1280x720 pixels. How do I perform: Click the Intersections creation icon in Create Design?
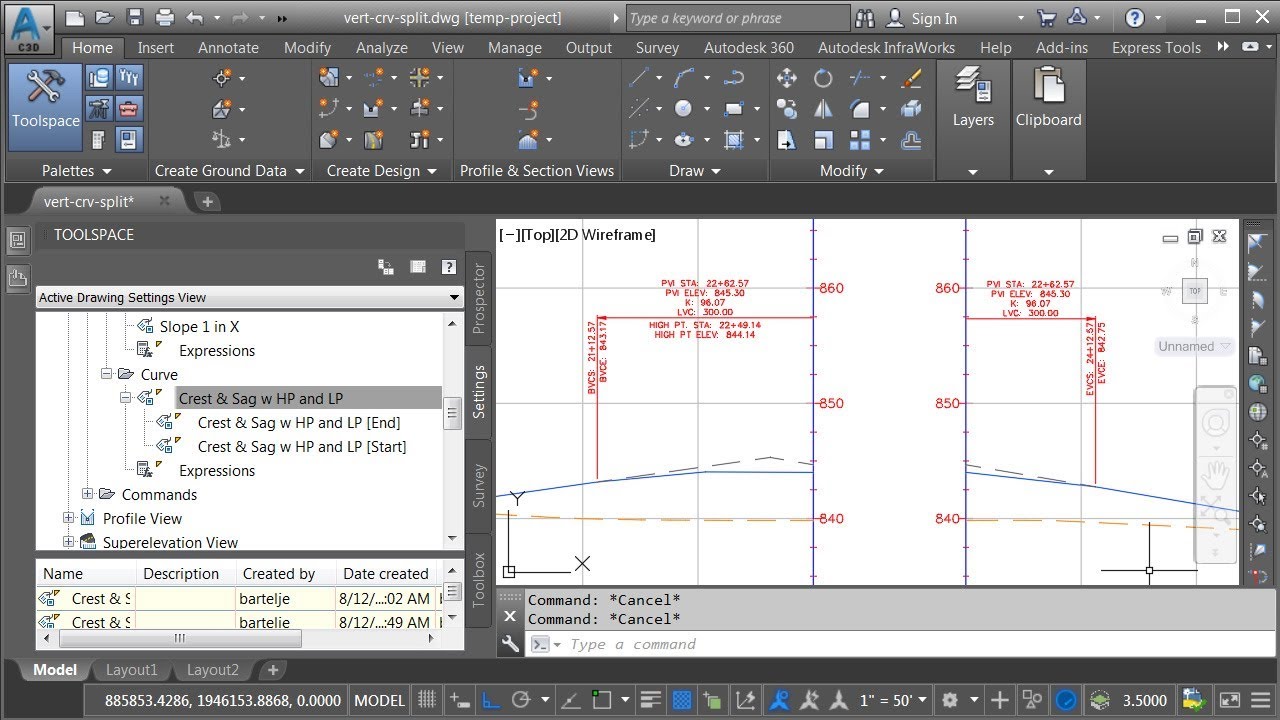419,78
